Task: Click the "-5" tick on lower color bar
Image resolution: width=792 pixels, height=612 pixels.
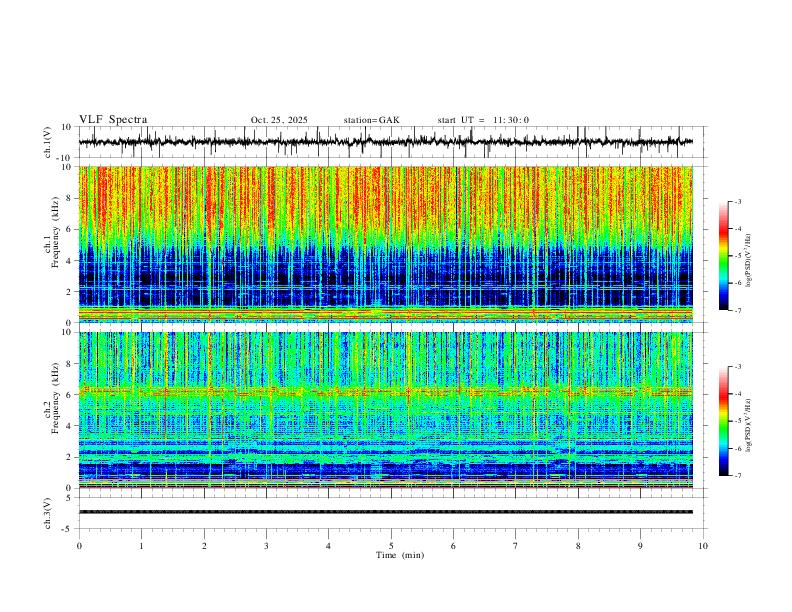Action: [x=737, y=421]
